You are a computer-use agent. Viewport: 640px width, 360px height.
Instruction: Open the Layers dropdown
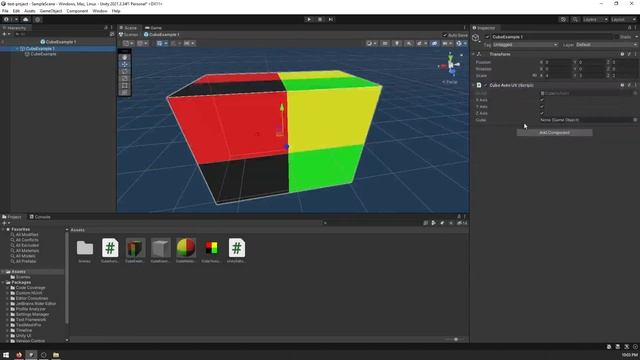tap(595, 19)
